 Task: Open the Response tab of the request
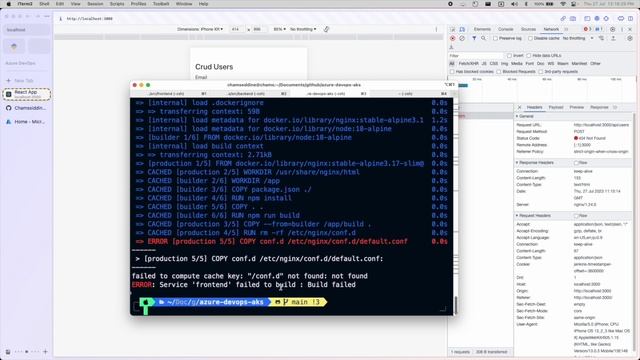click(599, 107)
